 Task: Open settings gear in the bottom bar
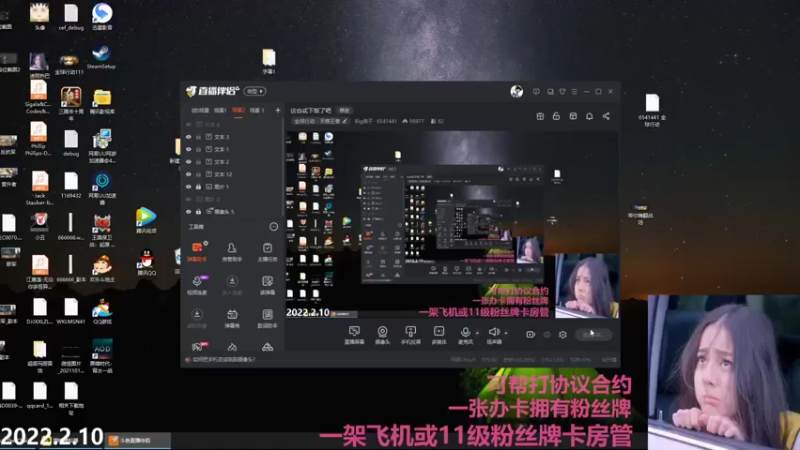(x=562, y=334)
